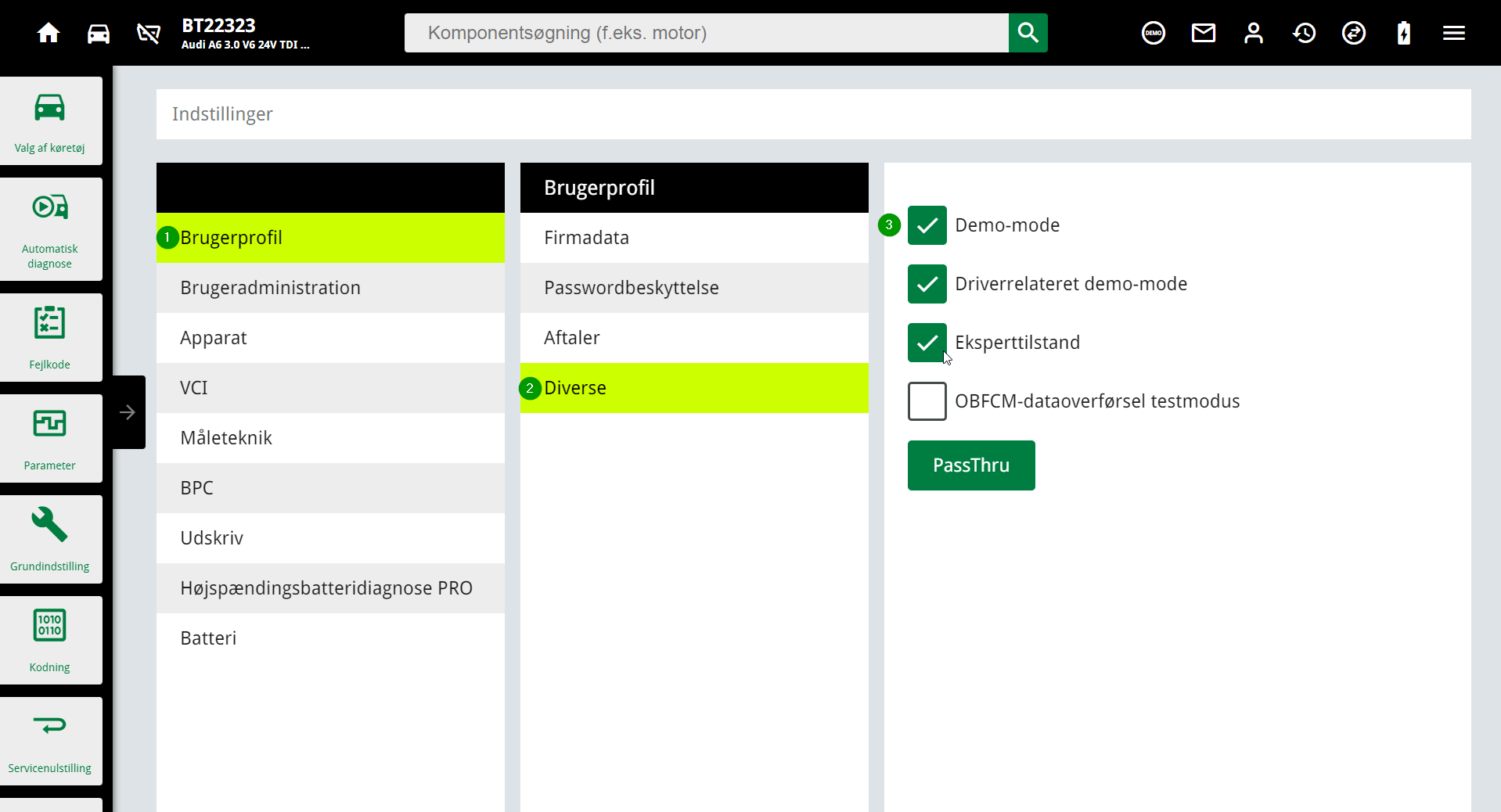Open Passwordbeskyttelse under Brugerprofil
Image resolution: width=1501 pixels, height=812 pixels.
coord(694,288)
